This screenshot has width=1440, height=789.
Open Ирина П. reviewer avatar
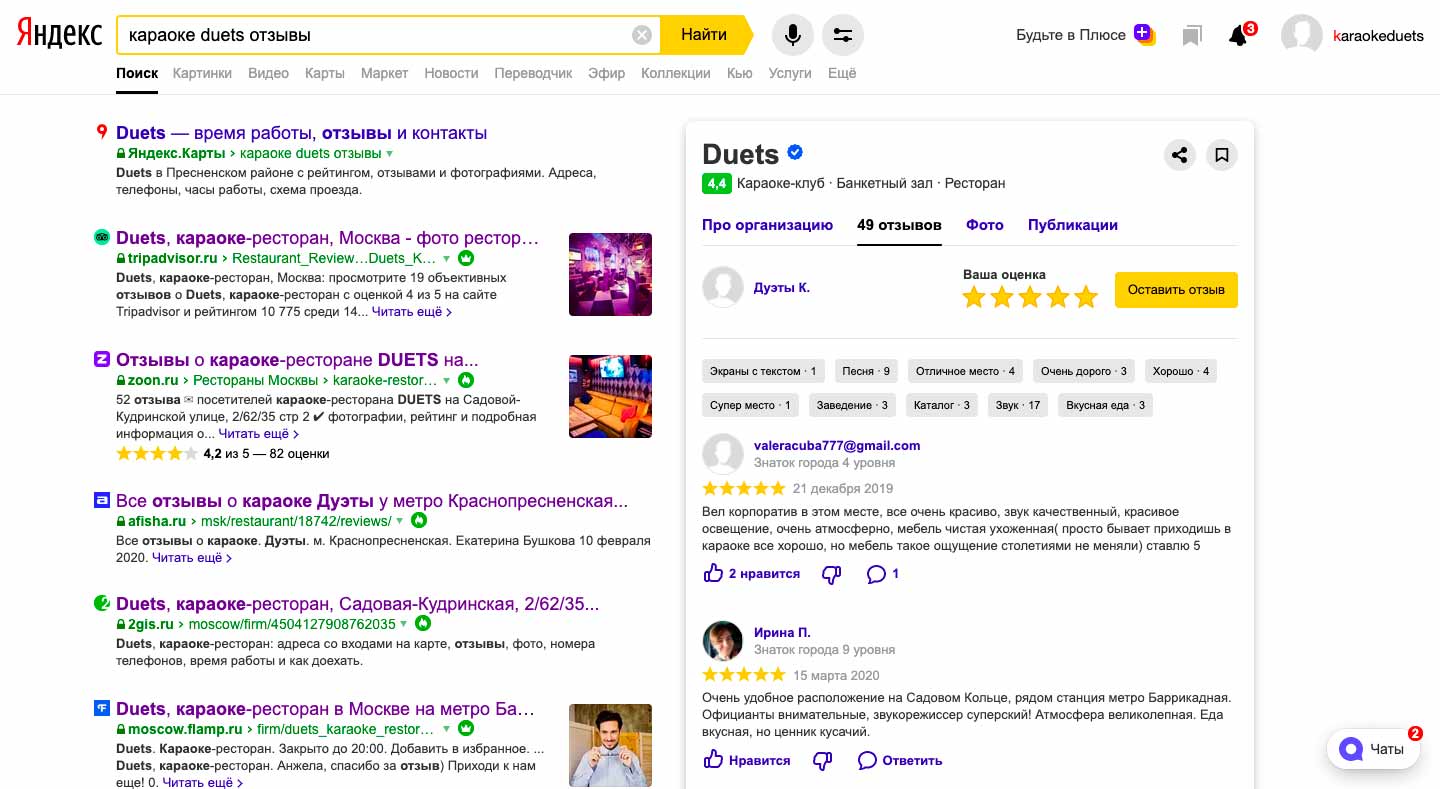(x=722, y=641)
